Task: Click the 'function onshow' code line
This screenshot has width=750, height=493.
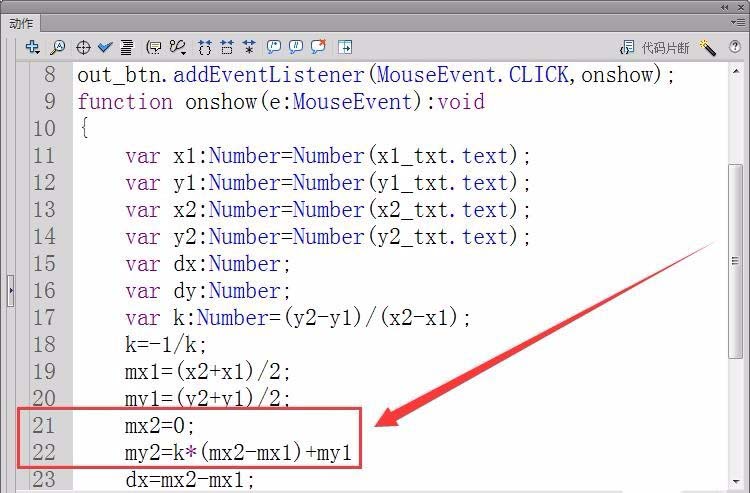Action: 281,102
